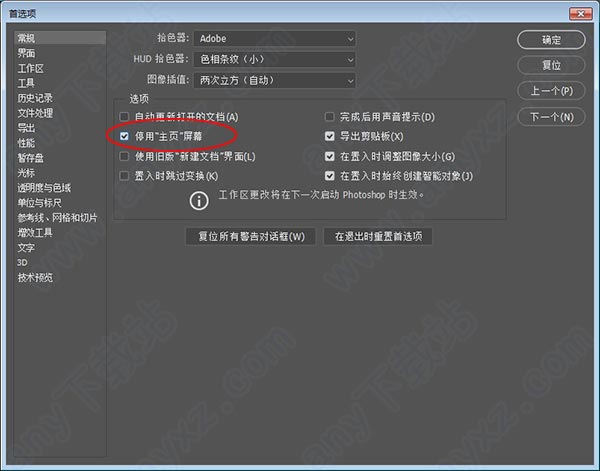Click 复位所有警告对话框 button

coord(251,236)
